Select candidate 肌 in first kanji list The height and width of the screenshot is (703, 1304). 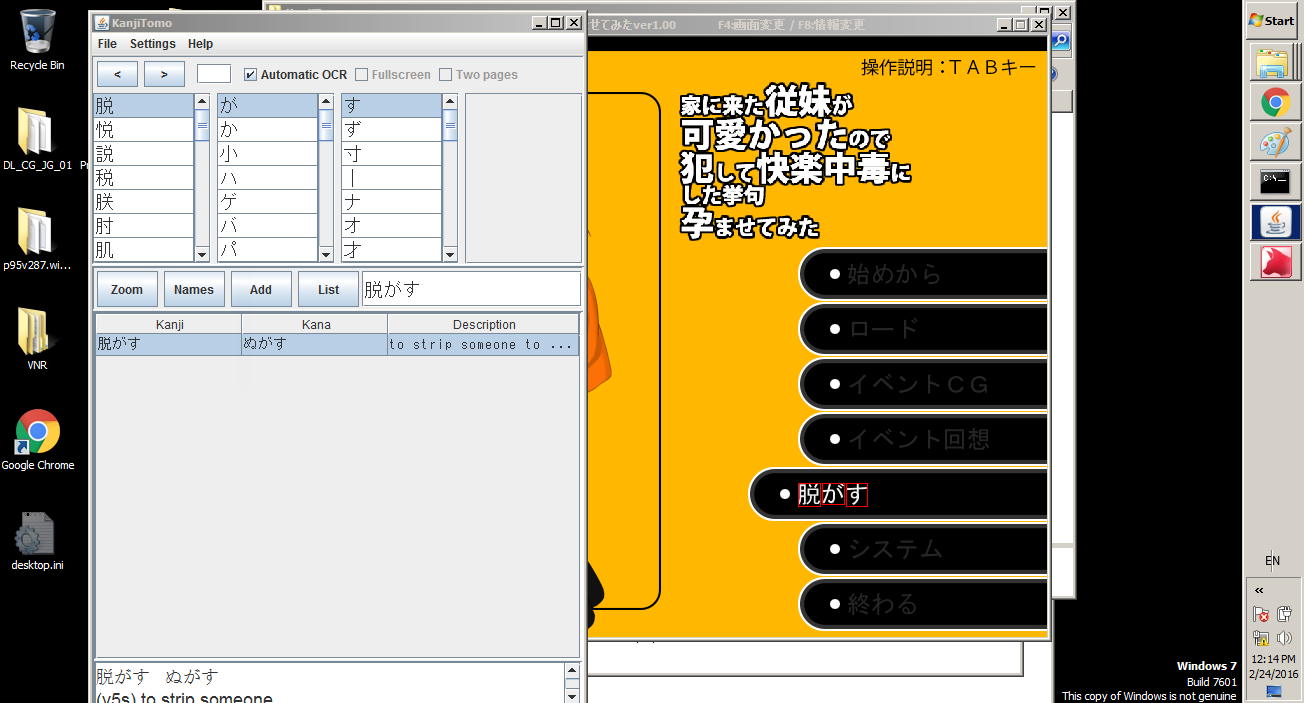144,250
